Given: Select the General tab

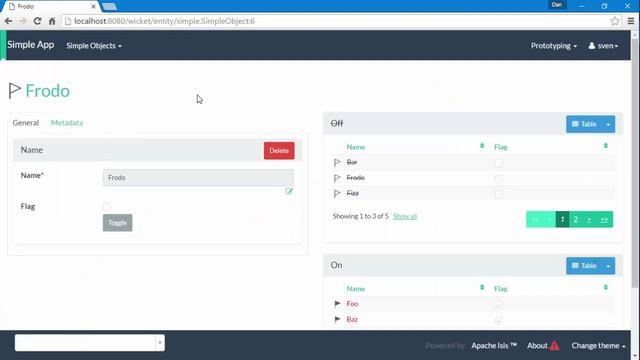Looking at the screenshot, I should point(26,123).
